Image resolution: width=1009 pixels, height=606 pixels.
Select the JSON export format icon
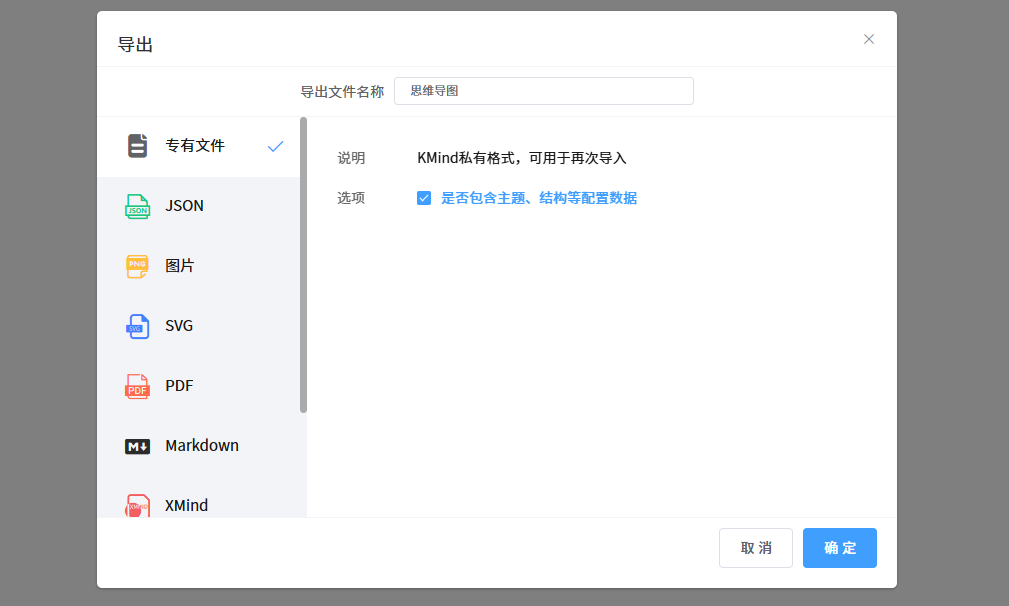pos(137,205)
